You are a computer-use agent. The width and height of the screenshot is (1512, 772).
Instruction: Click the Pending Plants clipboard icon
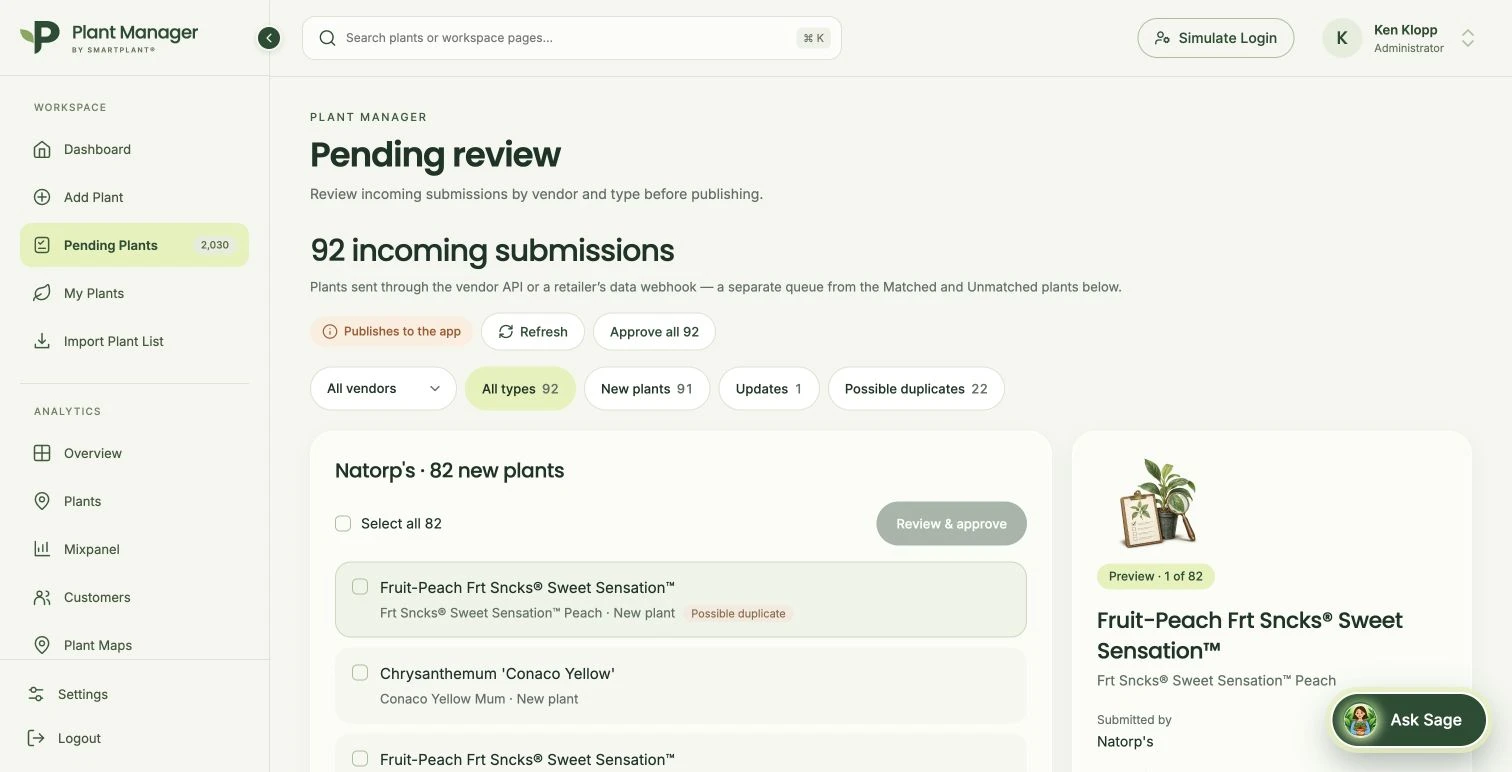point(42,245)
